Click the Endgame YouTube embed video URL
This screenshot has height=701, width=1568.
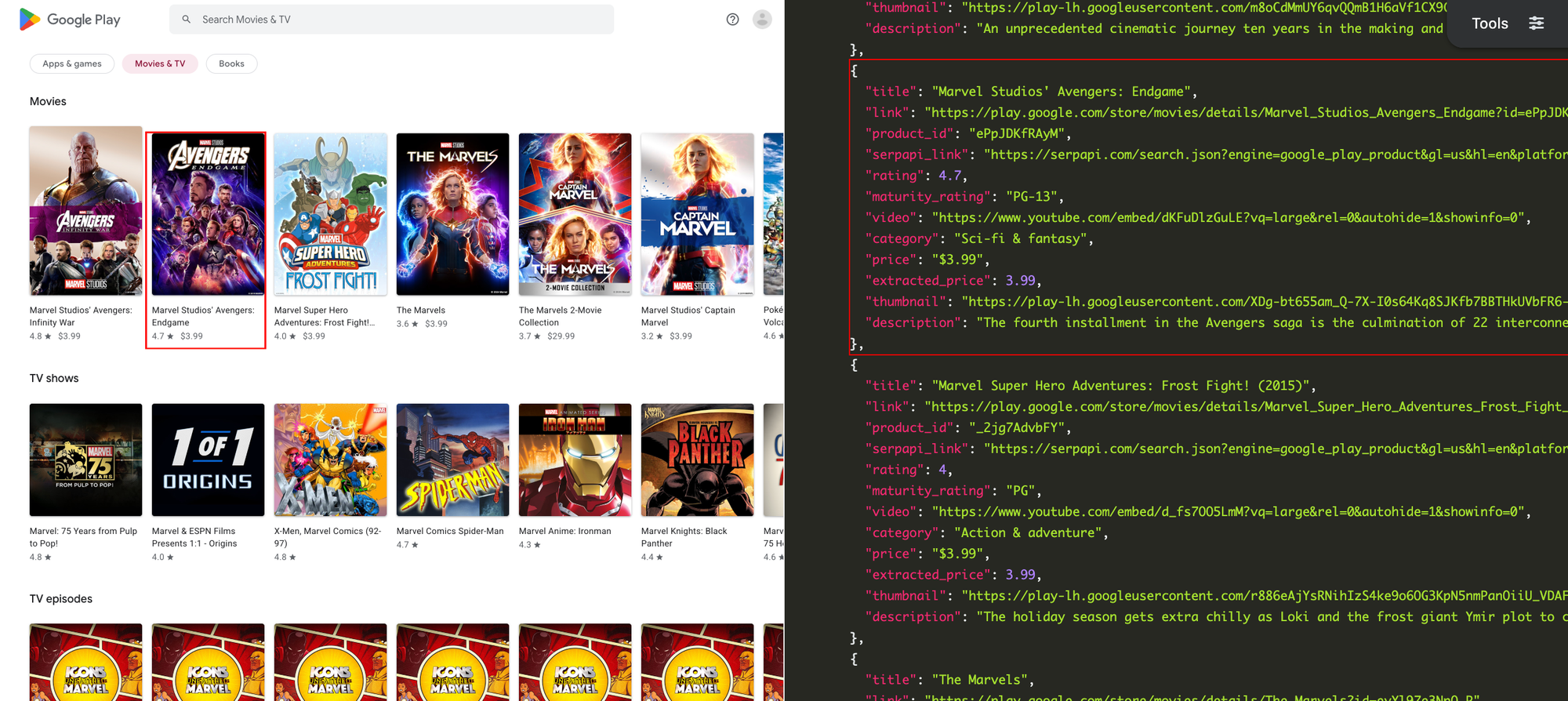(x=1229, y=218)
